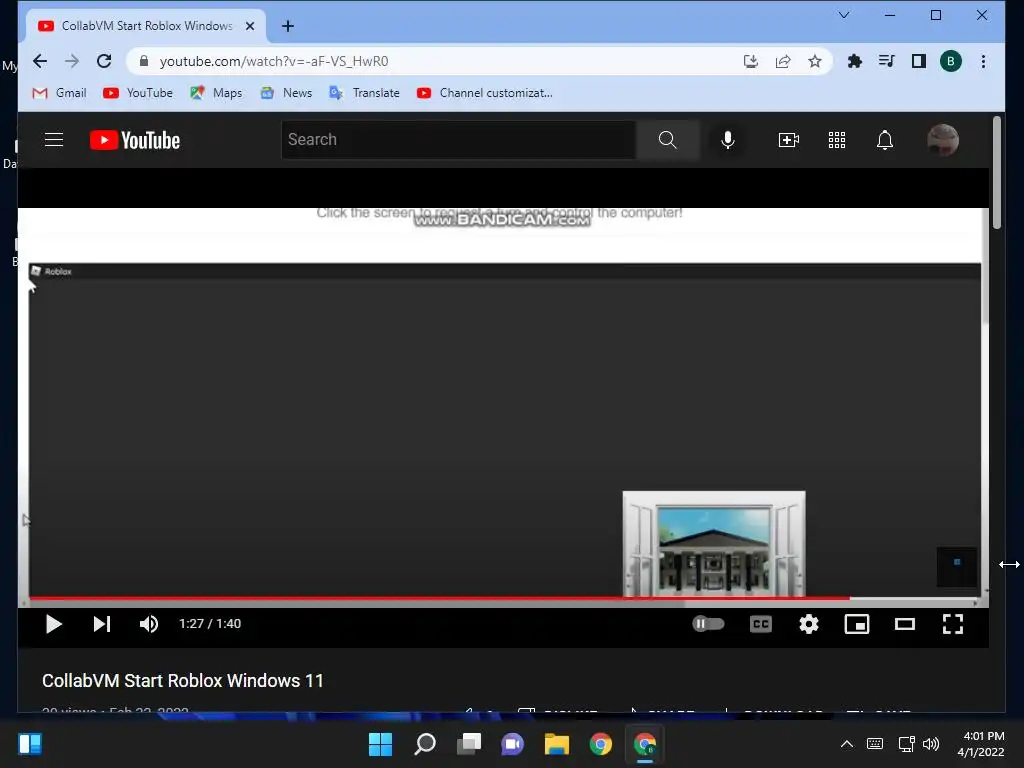
Task: Open the Windows Widgets button
Action: pos(30,744)
